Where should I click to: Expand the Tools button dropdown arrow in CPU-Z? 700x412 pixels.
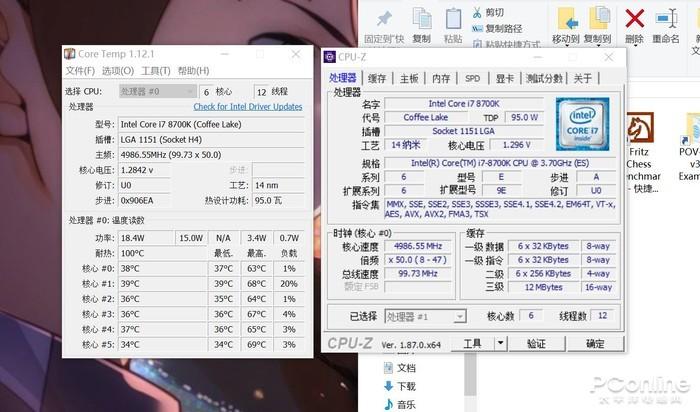(500, 343)
